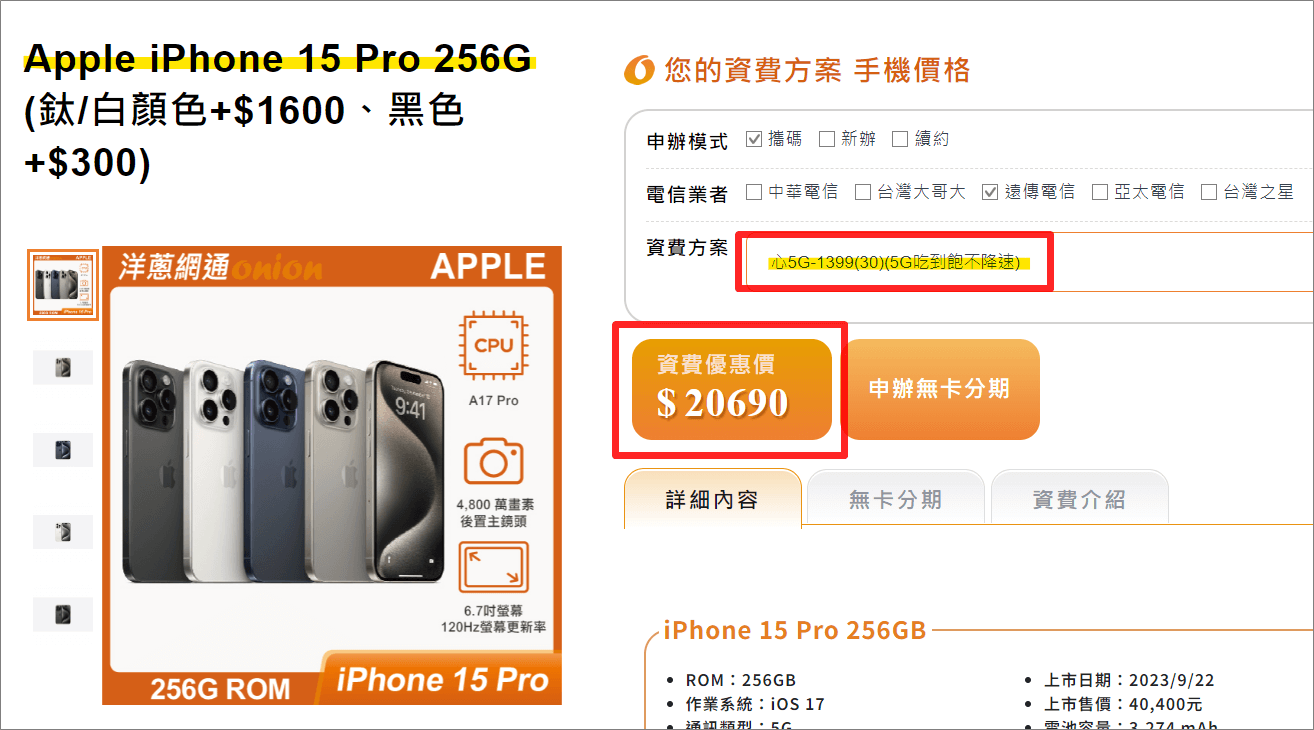This screenshot has height=730, width=1314.
Task: Click the camera icon in product image
Action: click(493, 462)
